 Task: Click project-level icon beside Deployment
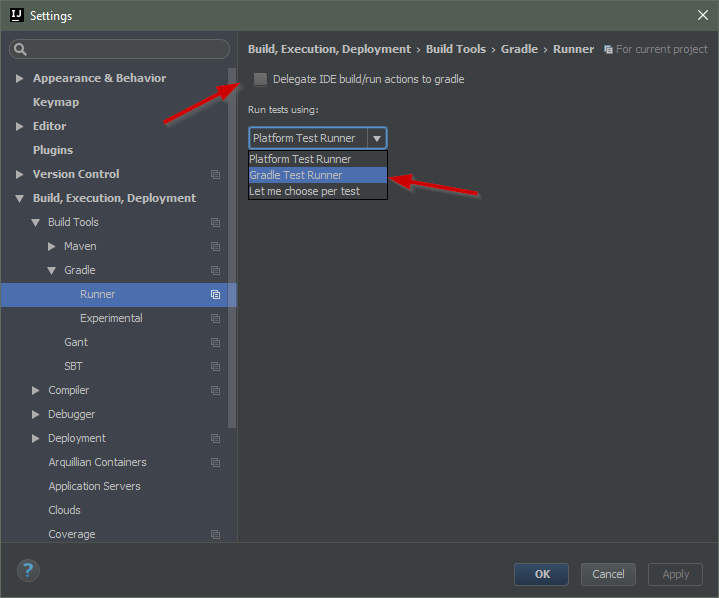216,438
